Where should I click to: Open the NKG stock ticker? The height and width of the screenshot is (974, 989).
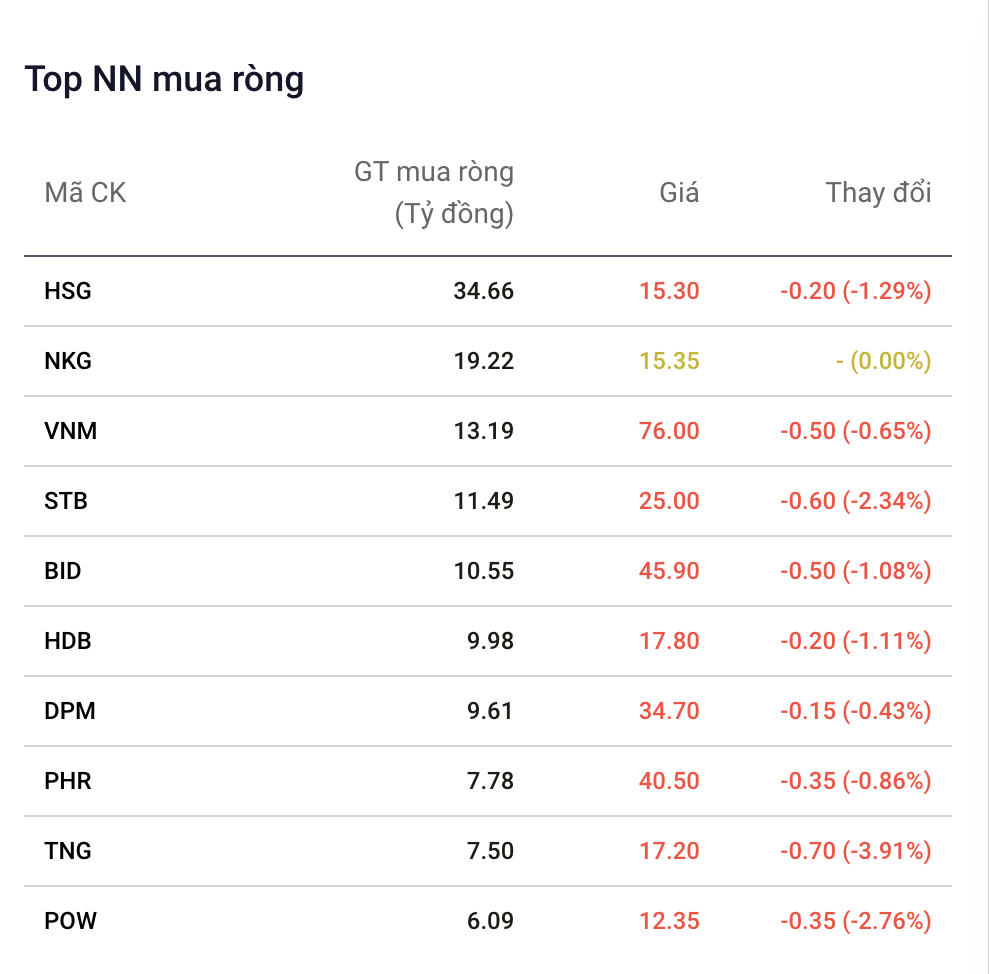click(68, 361)
